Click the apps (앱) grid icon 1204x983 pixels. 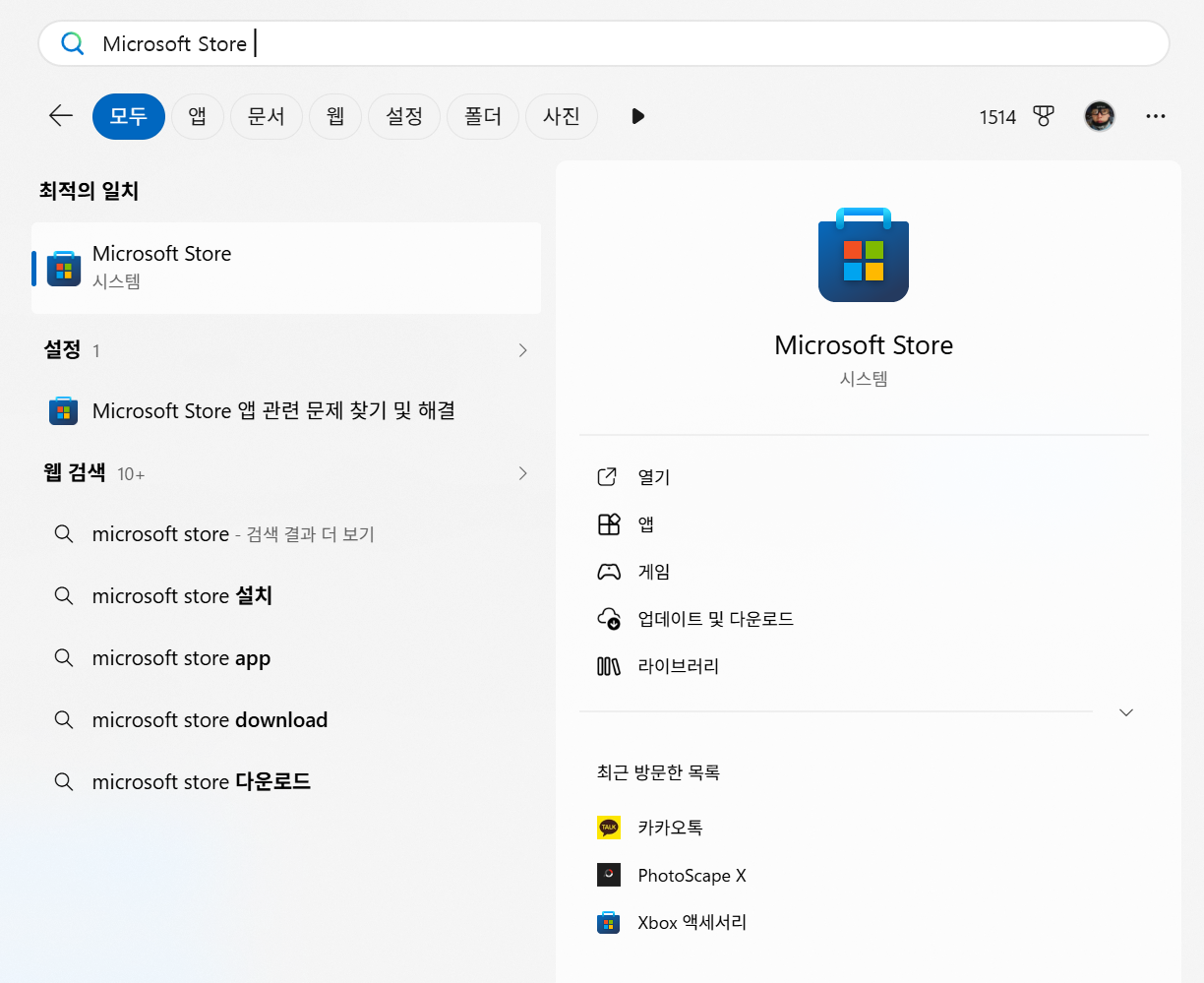pyautogui.click(x=609, y=524)
